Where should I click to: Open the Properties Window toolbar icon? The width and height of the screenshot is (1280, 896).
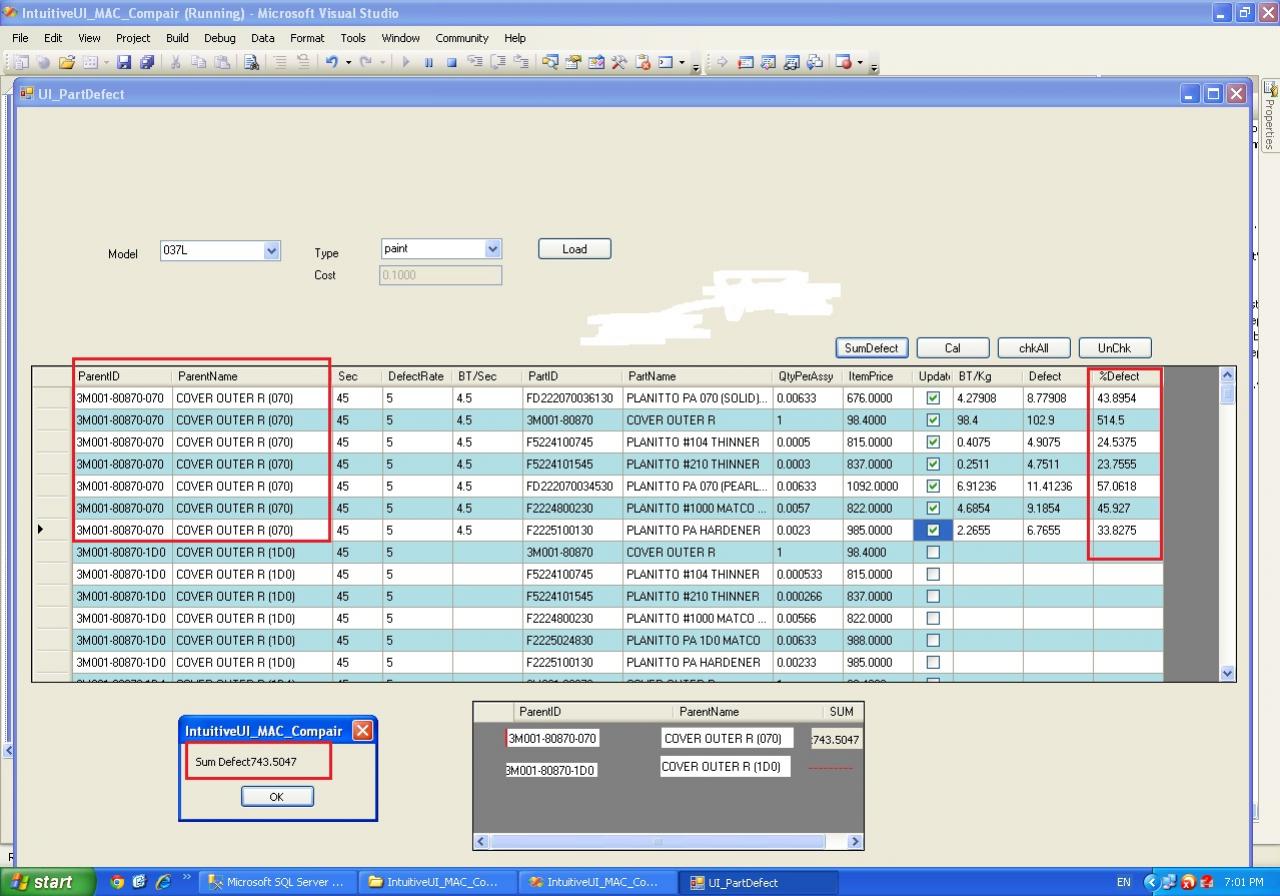coord(571,62)
